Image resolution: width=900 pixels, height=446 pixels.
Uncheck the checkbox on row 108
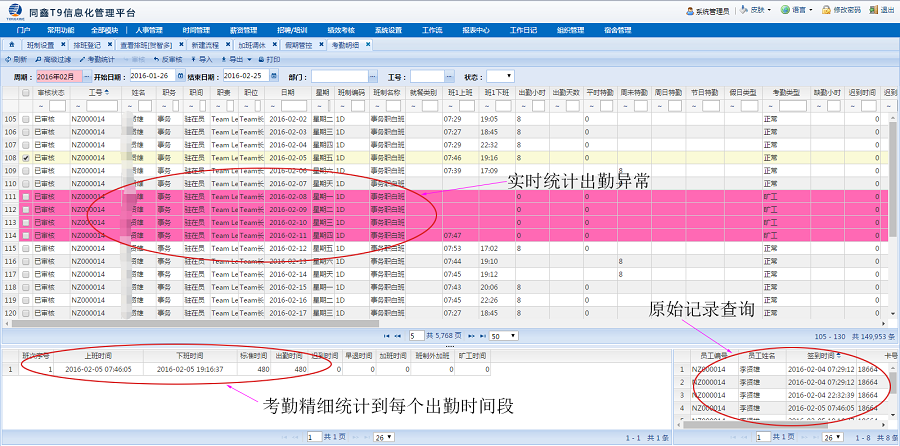(x=26, y=157)
